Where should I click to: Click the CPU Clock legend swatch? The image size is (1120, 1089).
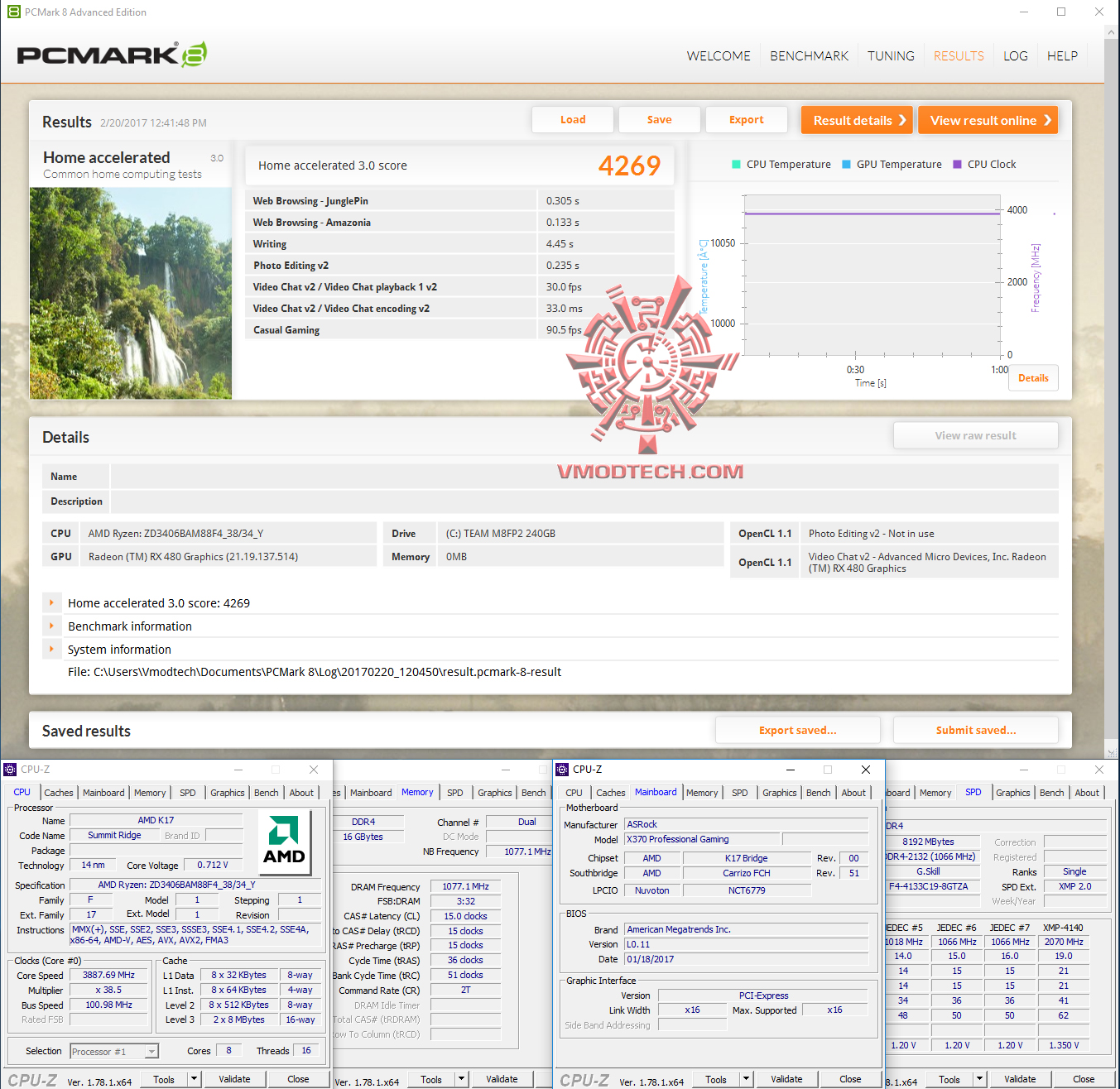point(957,165)
